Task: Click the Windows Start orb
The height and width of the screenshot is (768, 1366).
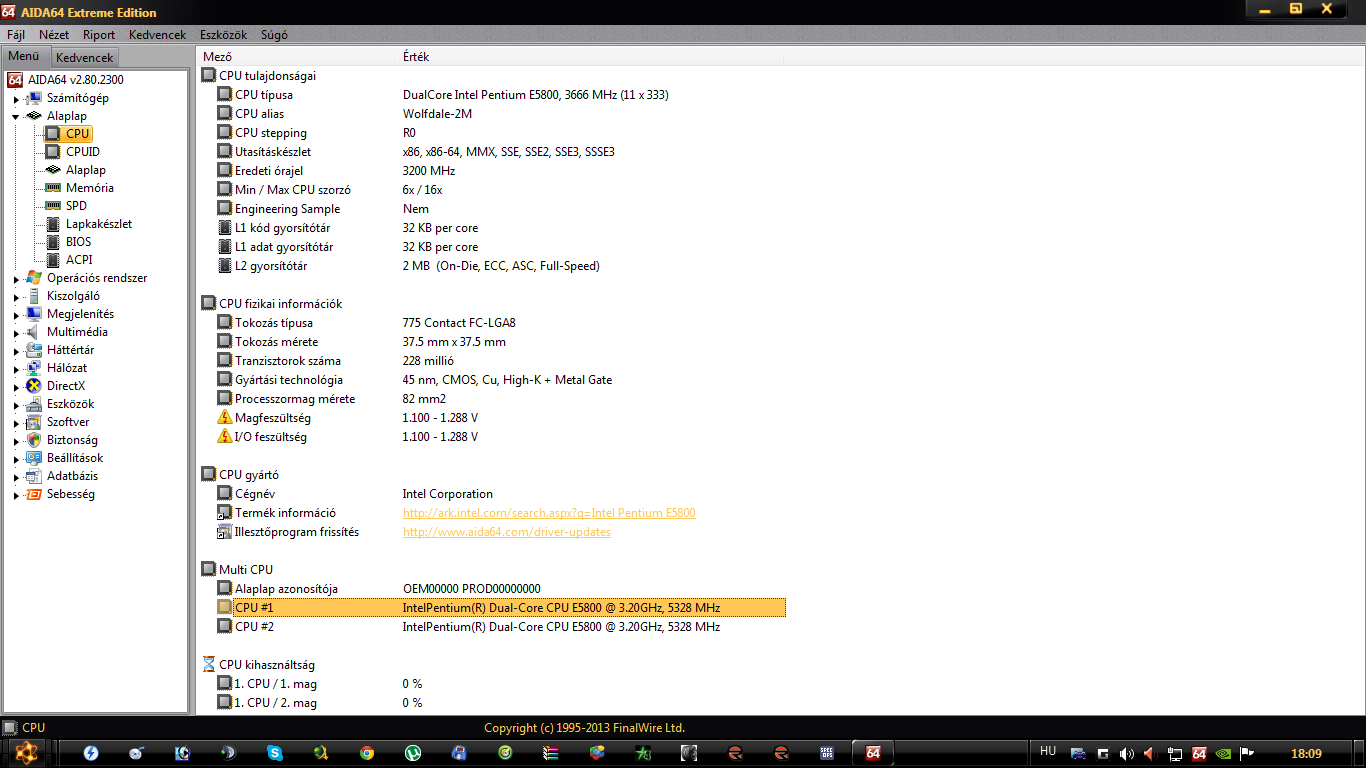Action: pyautogui.click(x=25, y=752)
